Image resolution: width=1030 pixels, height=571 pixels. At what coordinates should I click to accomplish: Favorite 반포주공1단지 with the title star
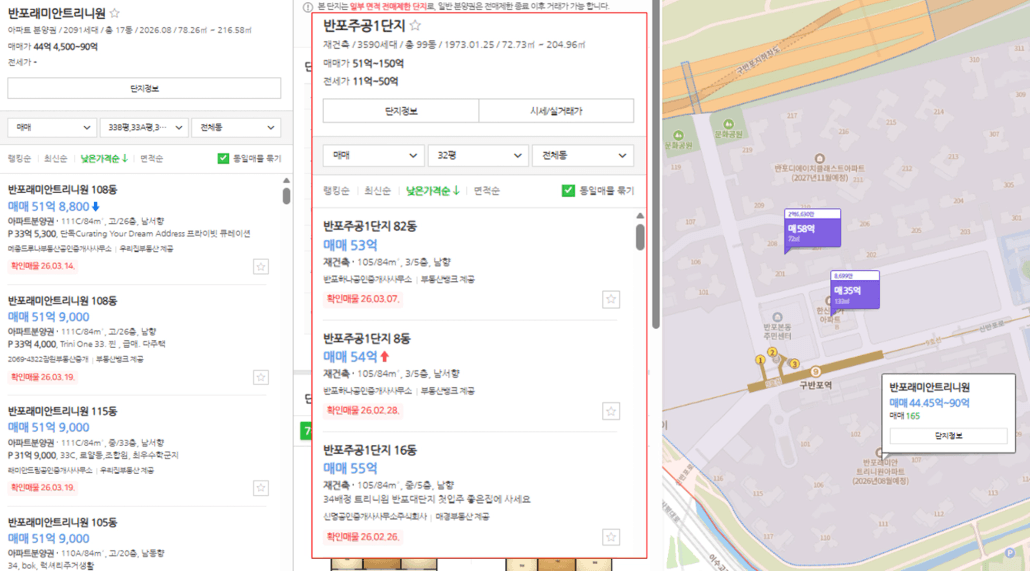tap(415, 26)
